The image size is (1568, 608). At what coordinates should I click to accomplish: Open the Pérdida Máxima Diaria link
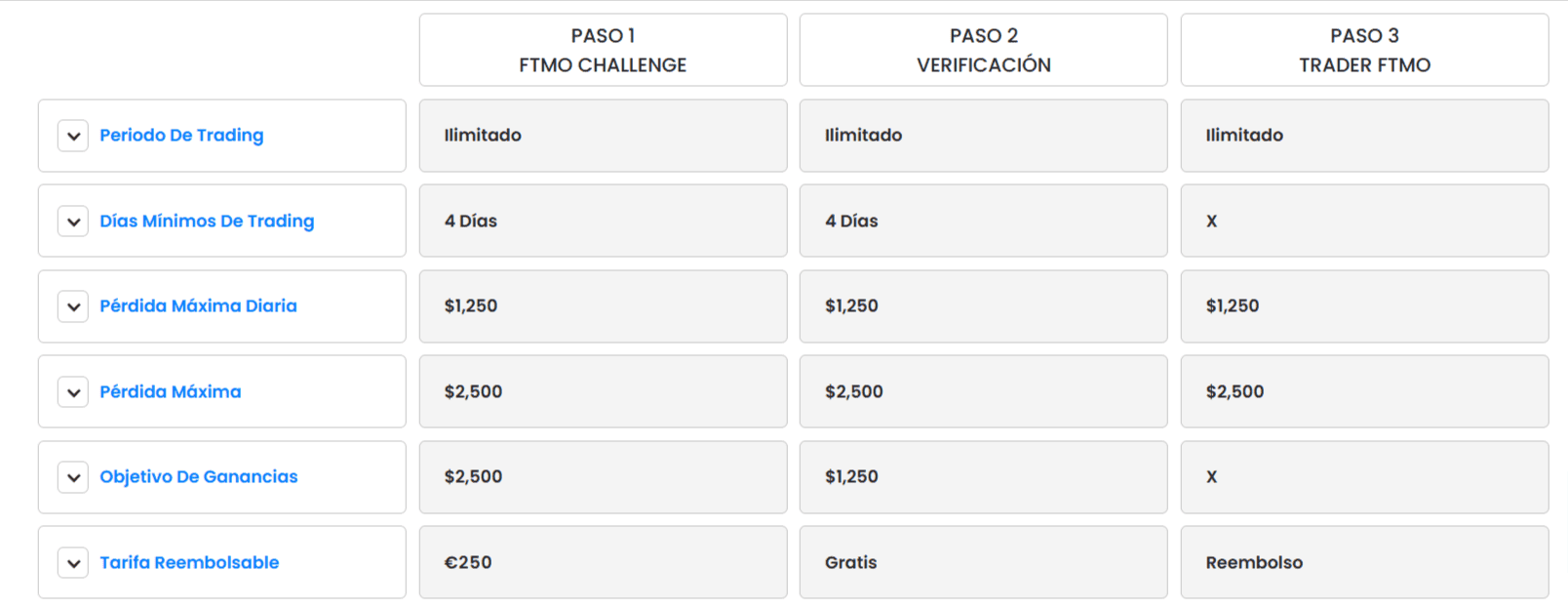tap(199, 306)
